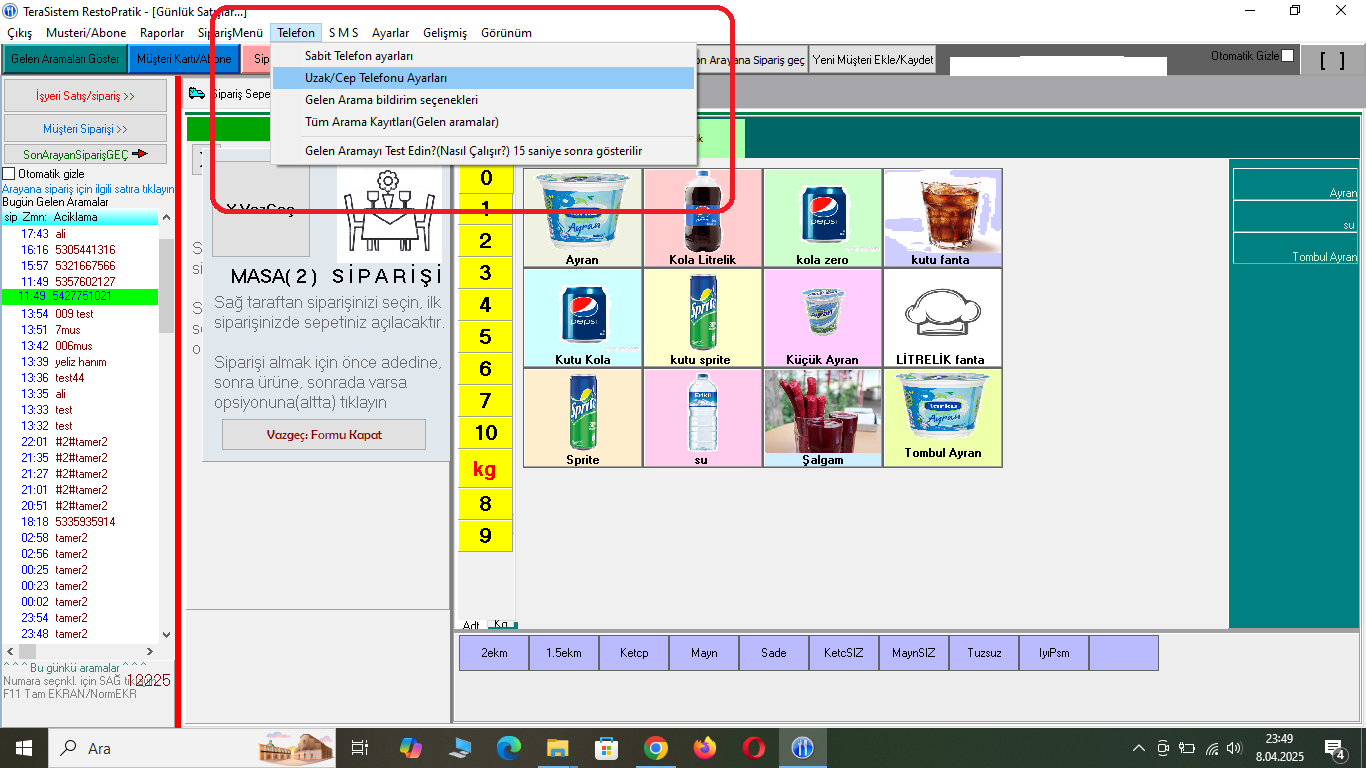The width and height of the screenshot is (1366, 768).
Task: Choose Sabit Telefon ayarları menu entry
Action: (483, 56)
